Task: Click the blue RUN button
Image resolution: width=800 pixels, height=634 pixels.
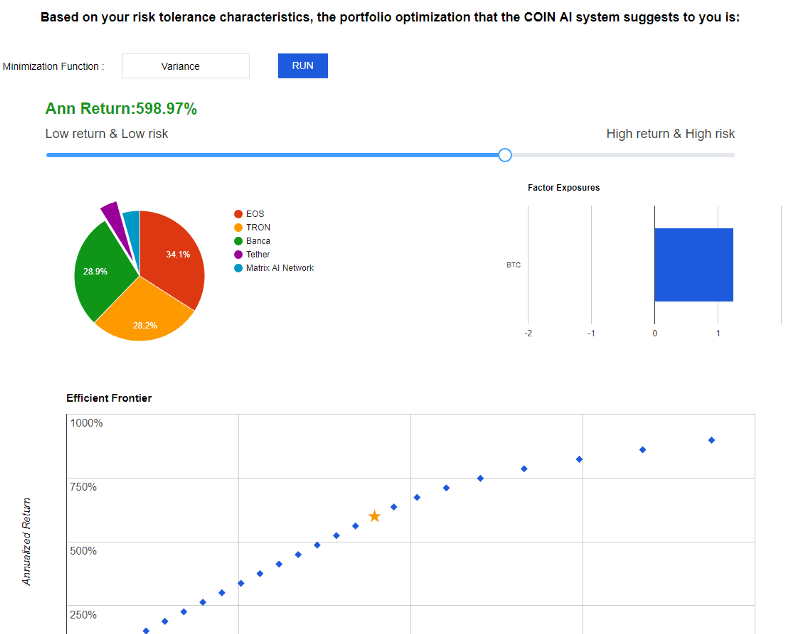Action: (302, 65)
